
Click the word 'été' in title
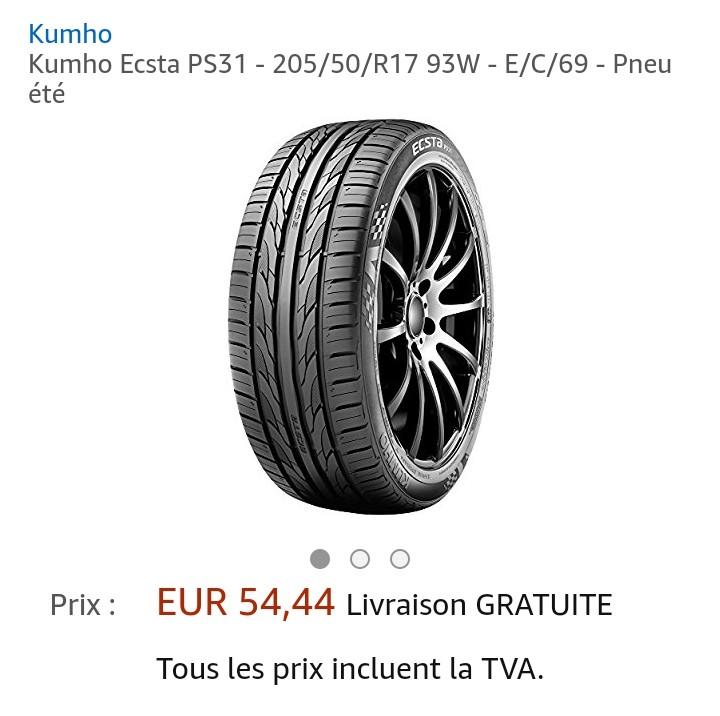pos(47,93)
